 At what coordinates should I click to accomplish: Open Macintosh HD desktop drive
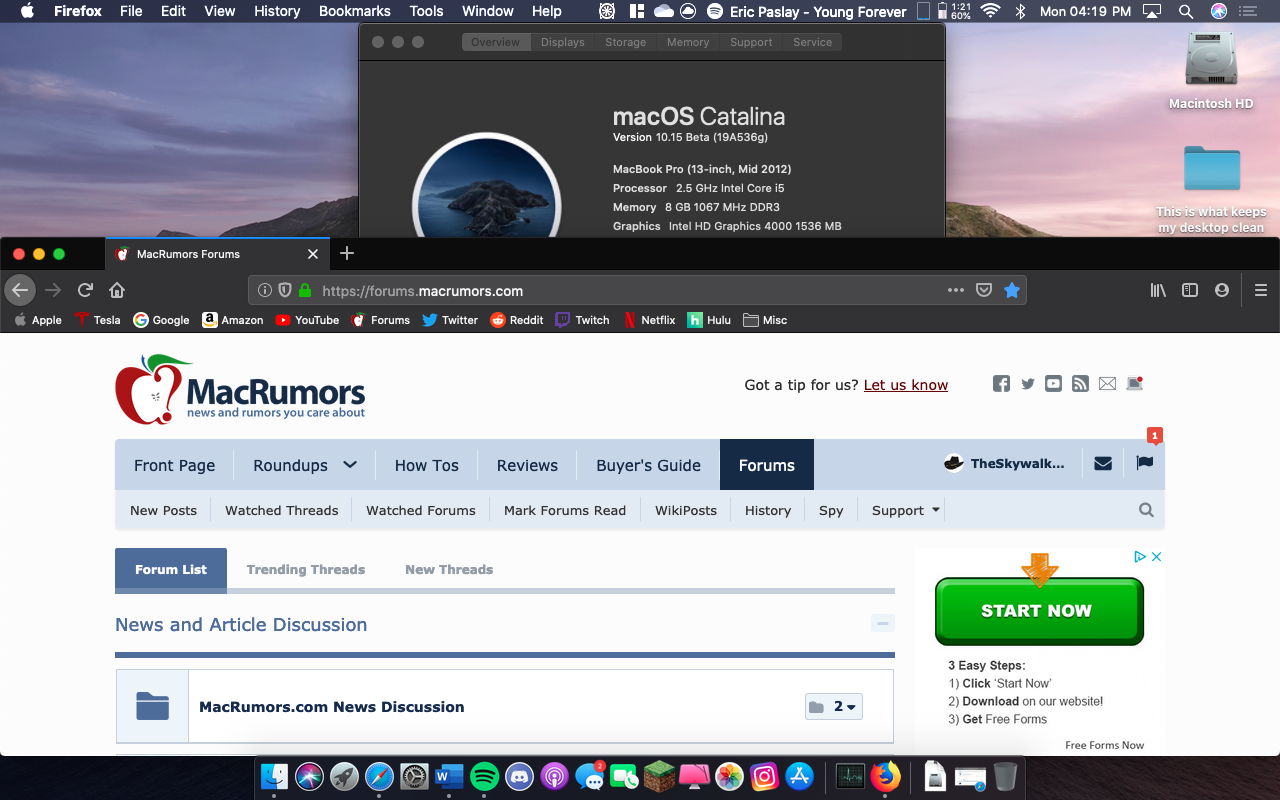pos(1211,70)
